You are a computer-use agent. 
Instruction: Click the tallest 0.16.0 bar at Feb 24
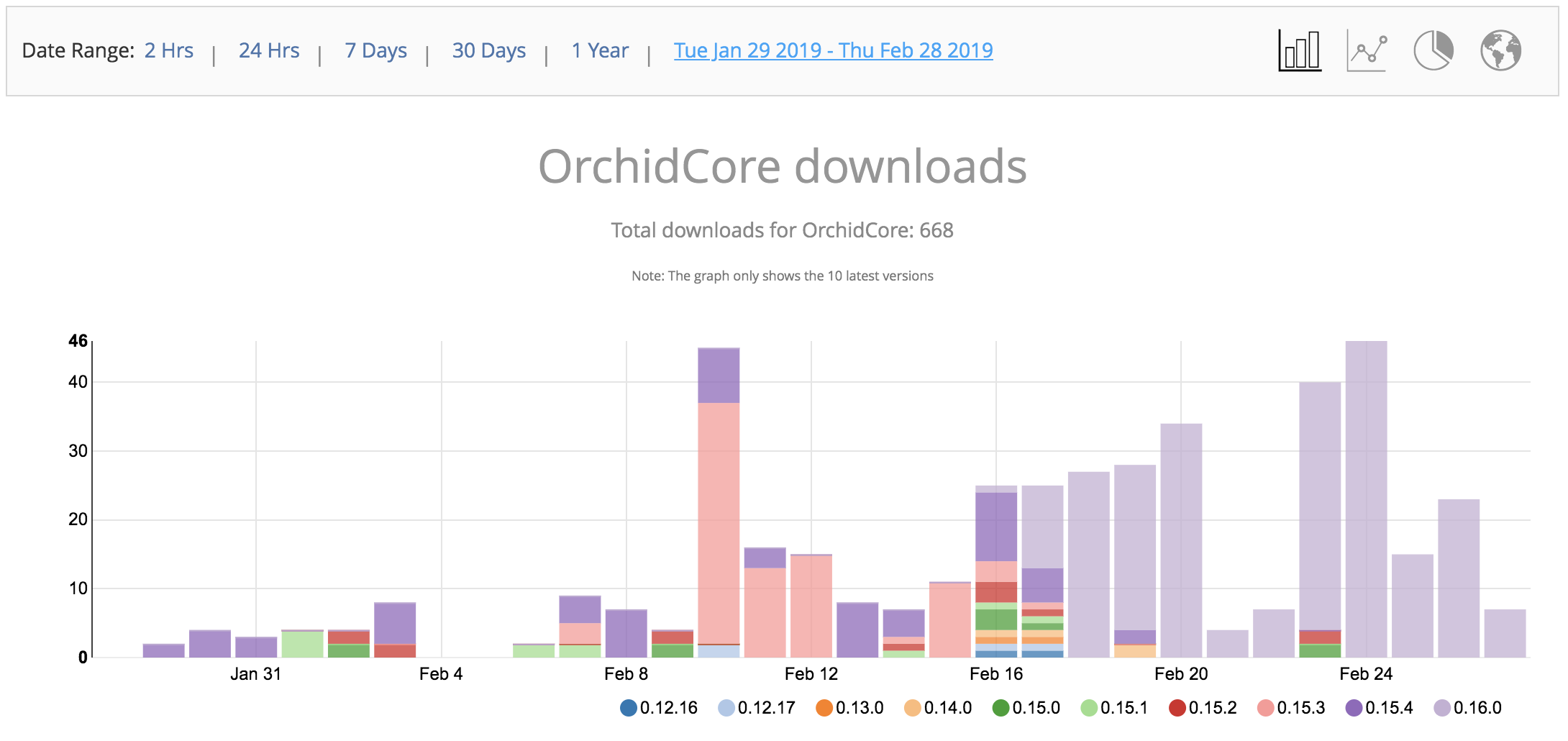(1366, 499)
